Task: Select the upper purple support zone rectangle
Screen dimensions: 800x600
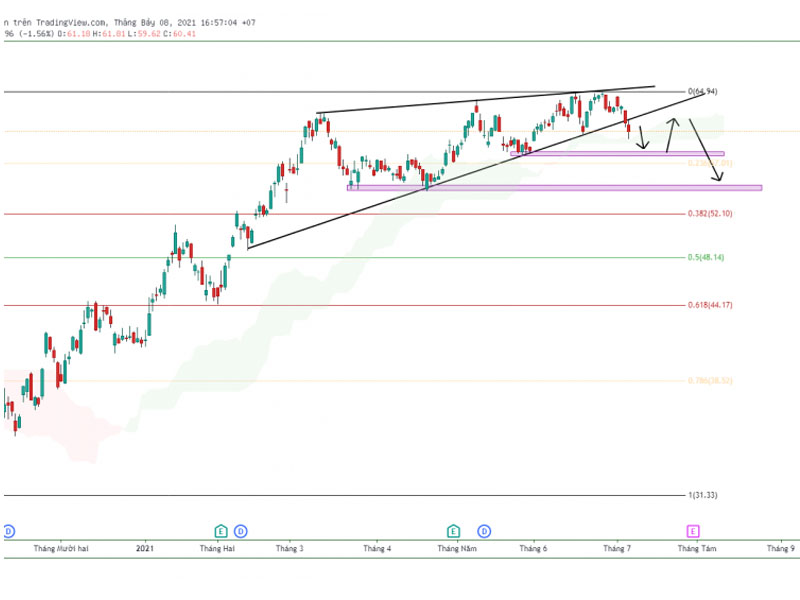Action: coord(617,154)
